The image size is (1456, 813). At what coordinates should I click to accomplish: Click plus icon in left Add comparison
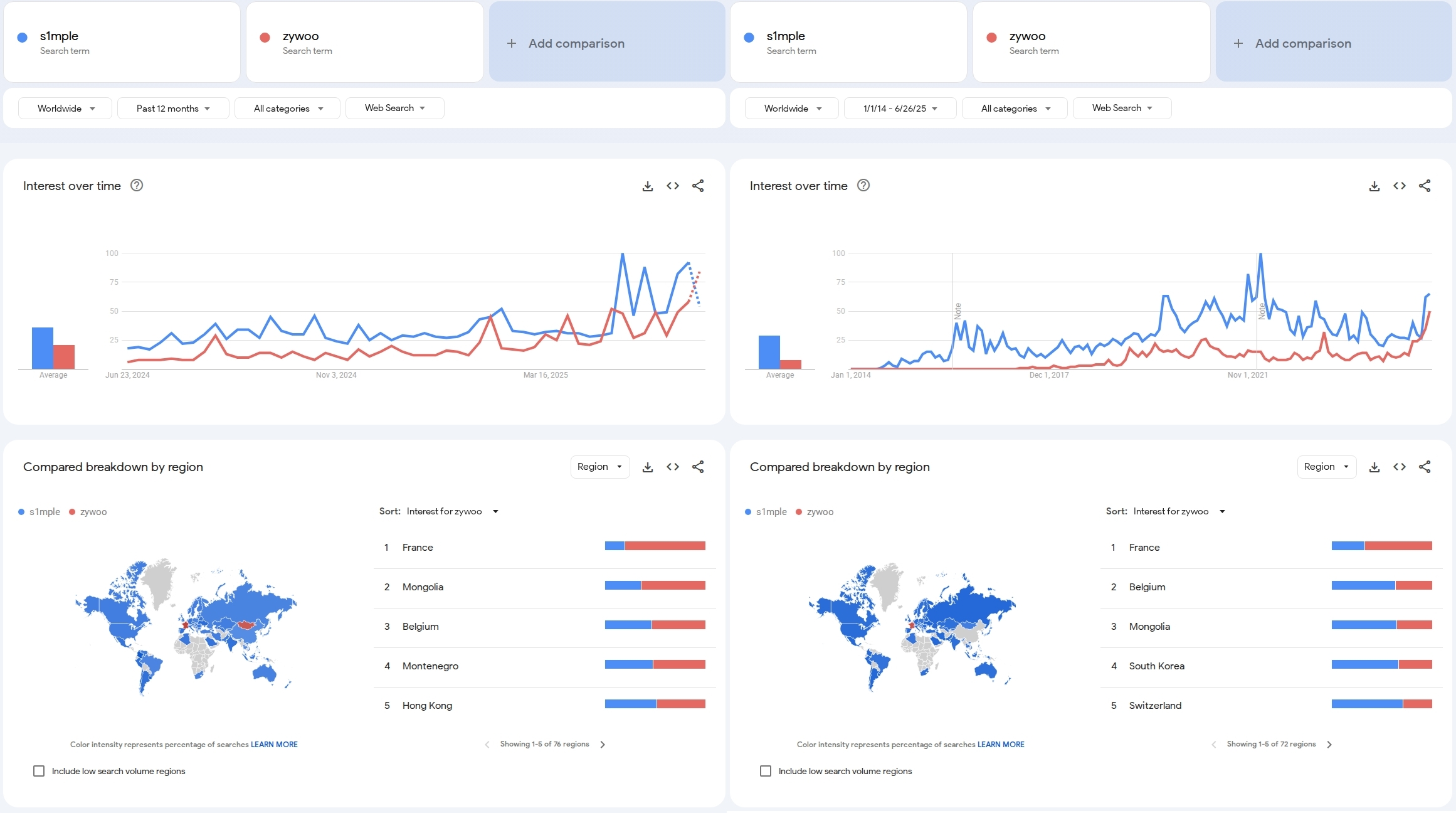pos(512,43)
